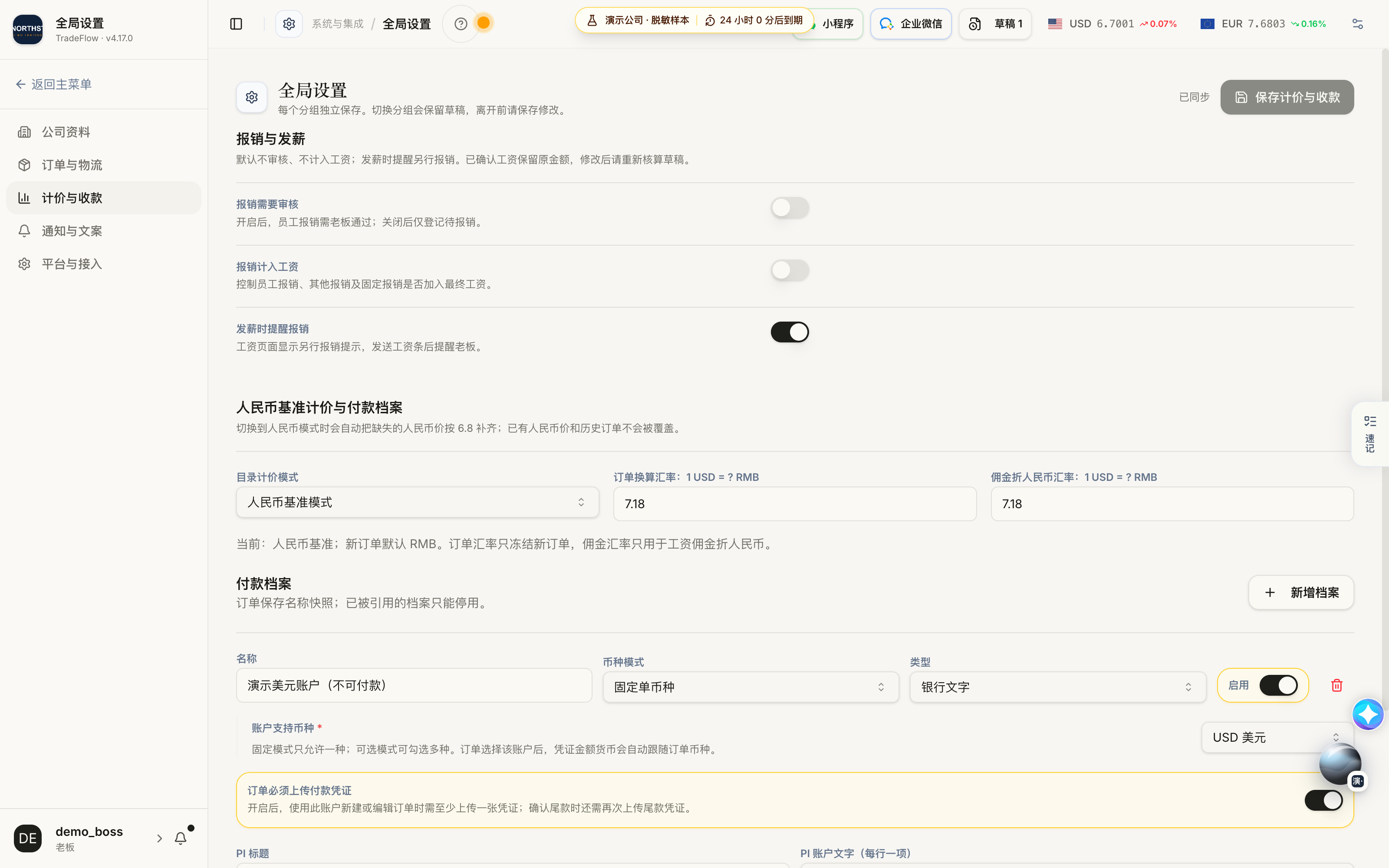The image size is (1389, 868).
Task: Toggle the sidebar panel icon
Action: 236,23
